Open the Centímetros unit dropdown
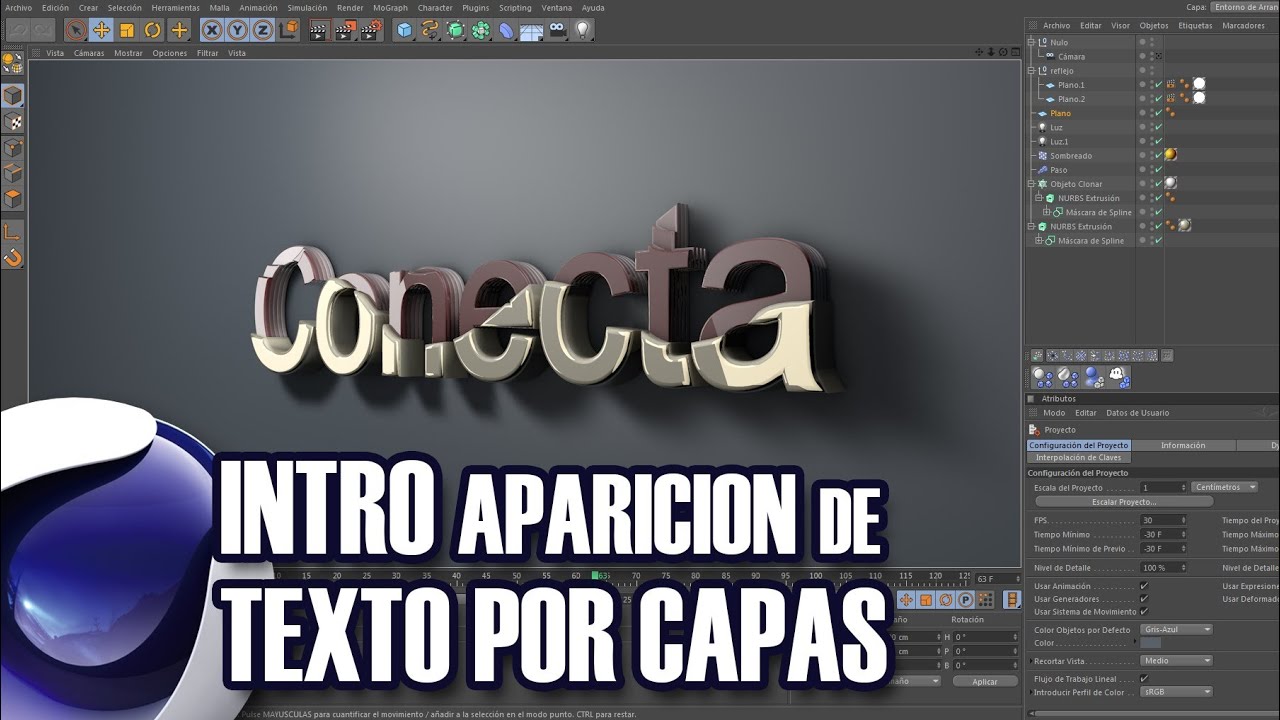Screen dimensions: 1280x720 click(x=1224, y=487)
